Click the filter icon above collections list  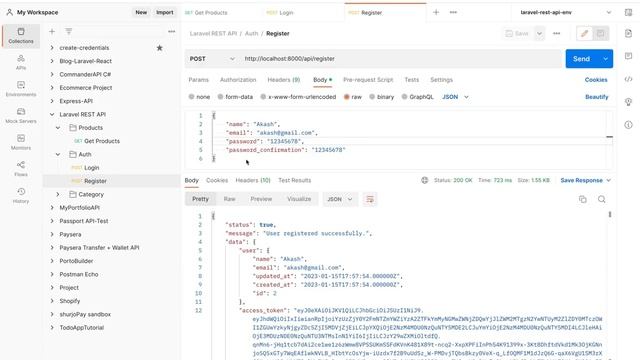[69, 31]
